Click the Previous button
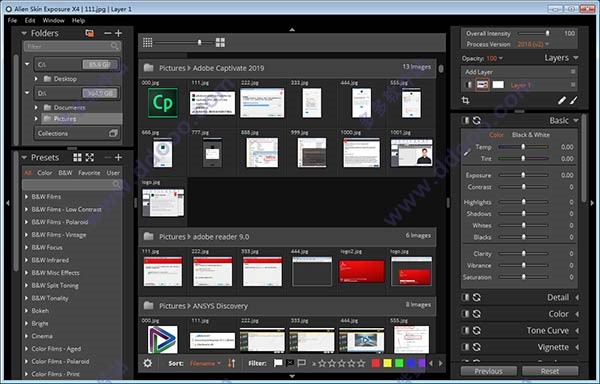Screen dimensions: 600x384 click(488, 371)
